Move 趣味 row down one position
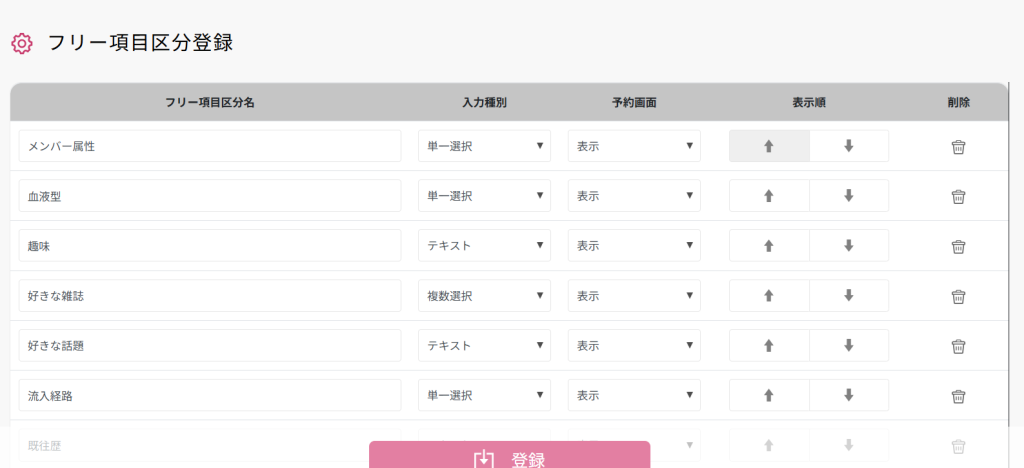 click(x=848, y=246)
